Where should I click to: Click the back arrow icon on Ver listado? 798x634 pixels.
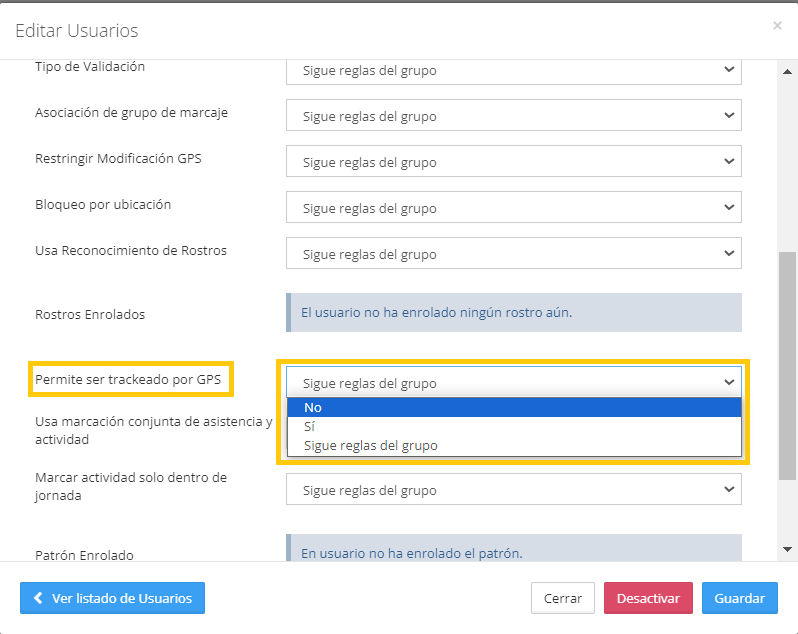(38, 598)
